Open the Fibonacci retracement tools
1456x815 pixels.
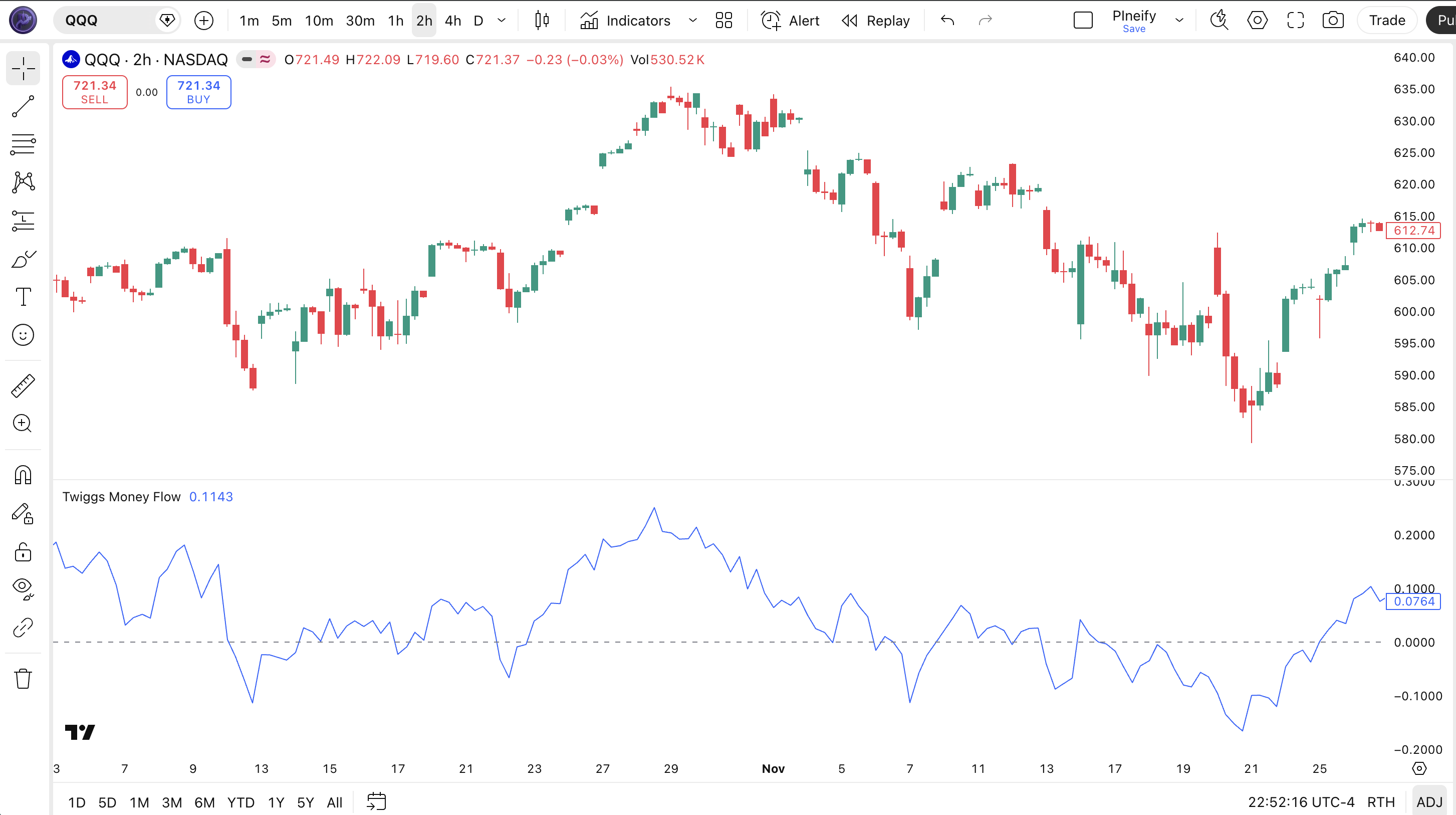tap(23, 144)
